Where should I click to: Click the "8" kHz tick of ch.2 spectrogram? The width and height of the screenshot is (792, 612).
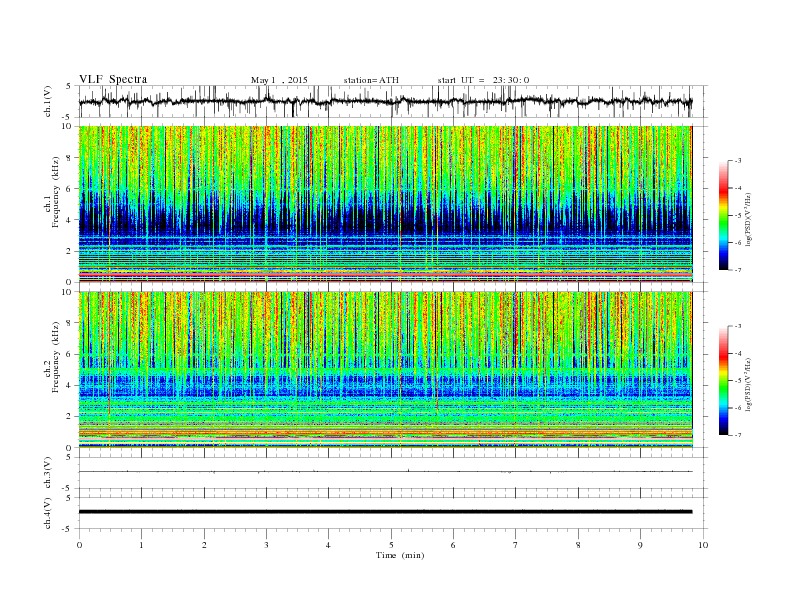point(70,323)
